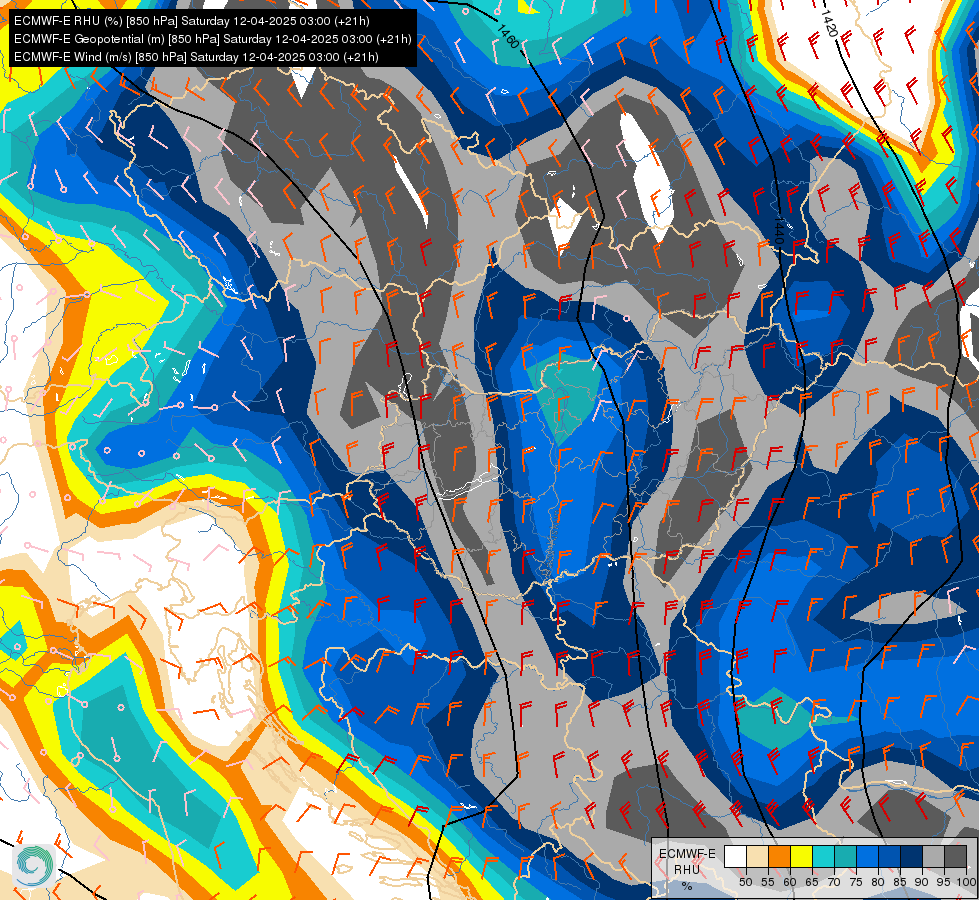979x900 pixels.
Task: Click the legend tick label 95
Action: [943, 882]
